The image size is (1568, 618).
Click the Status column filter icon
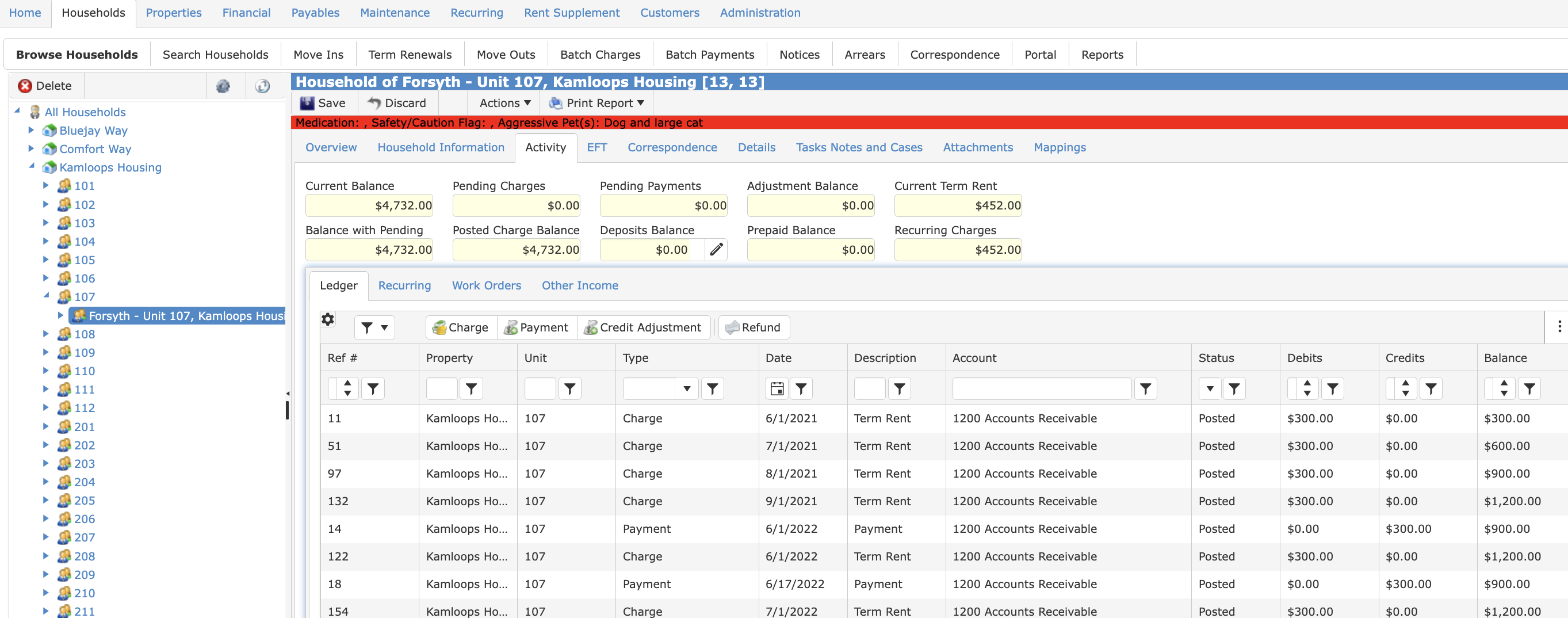1234,388
